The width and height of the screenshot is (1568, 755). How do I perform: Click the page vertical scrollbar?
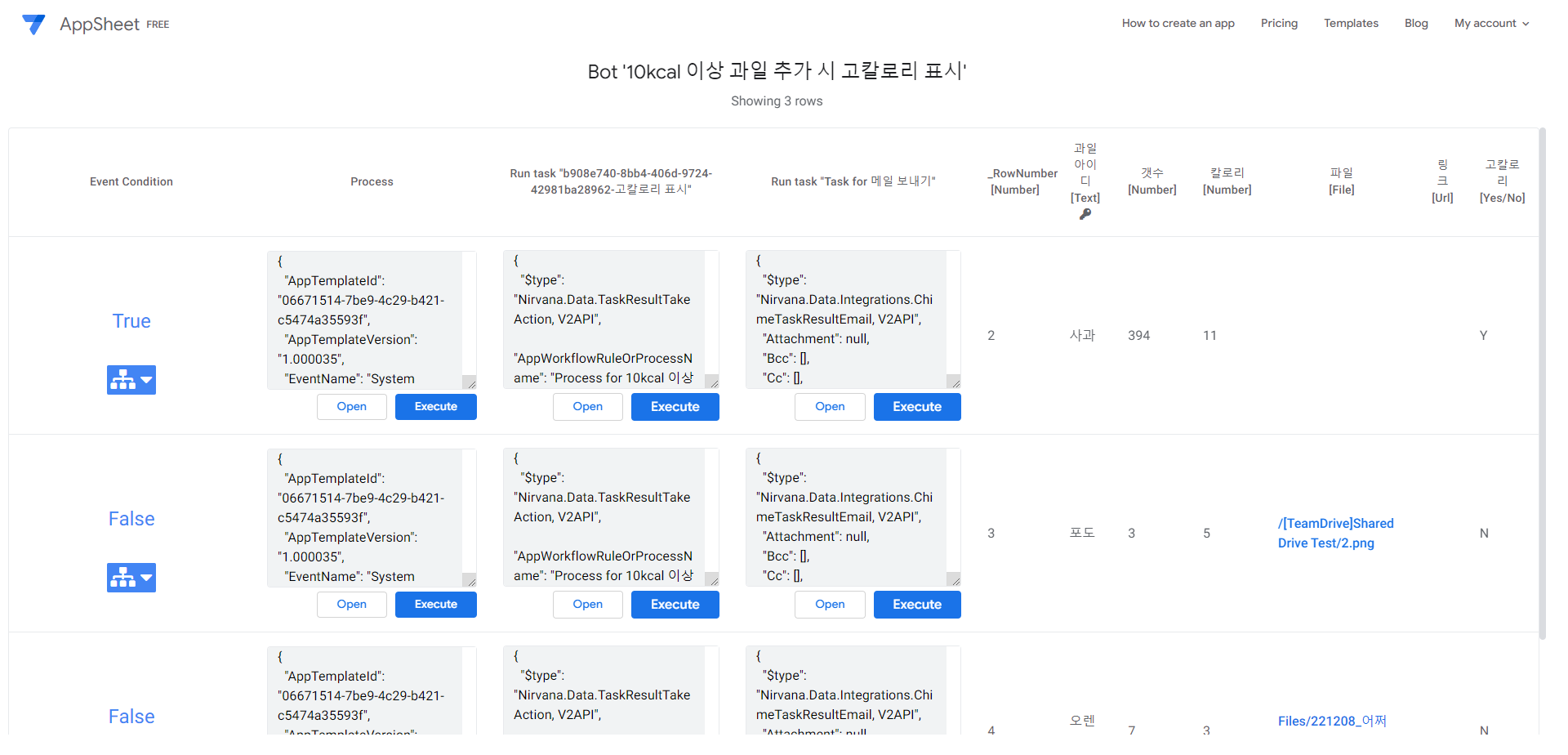pyautogui.click(x=1543, y=382)
